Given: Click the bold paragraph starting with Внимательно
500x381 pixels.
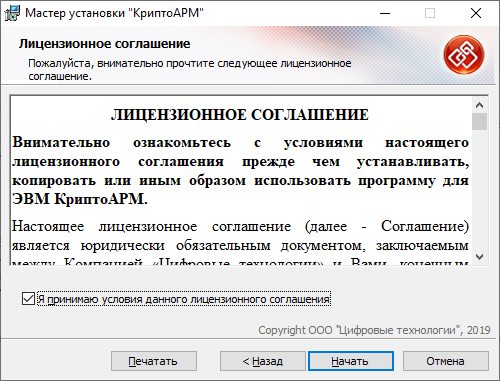Looking at the screenshot, I should pos(240,170).
